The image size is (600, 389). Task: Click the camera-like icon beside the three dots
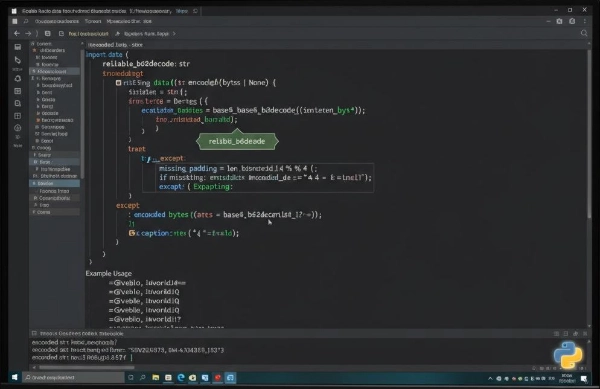click(x=572, y=21)
